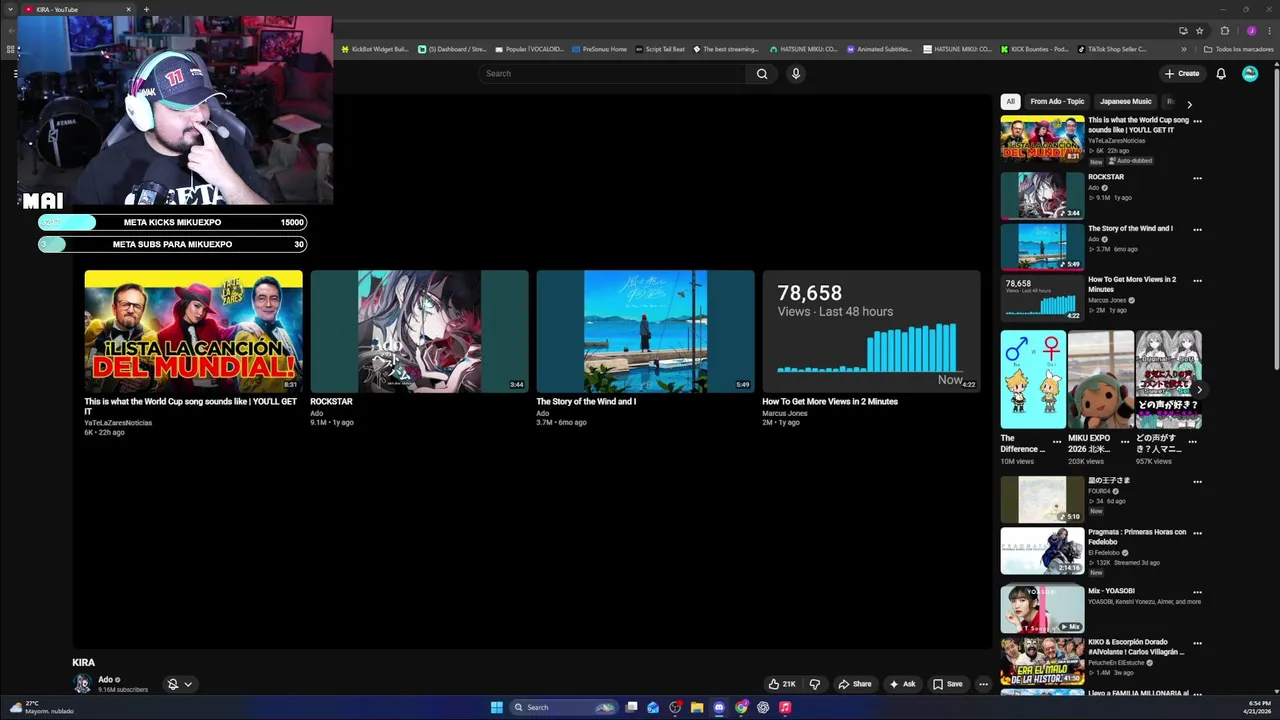1280x720 pixels.
Task: Open the Music app in taskbar
Action: [x=785, y=707]
